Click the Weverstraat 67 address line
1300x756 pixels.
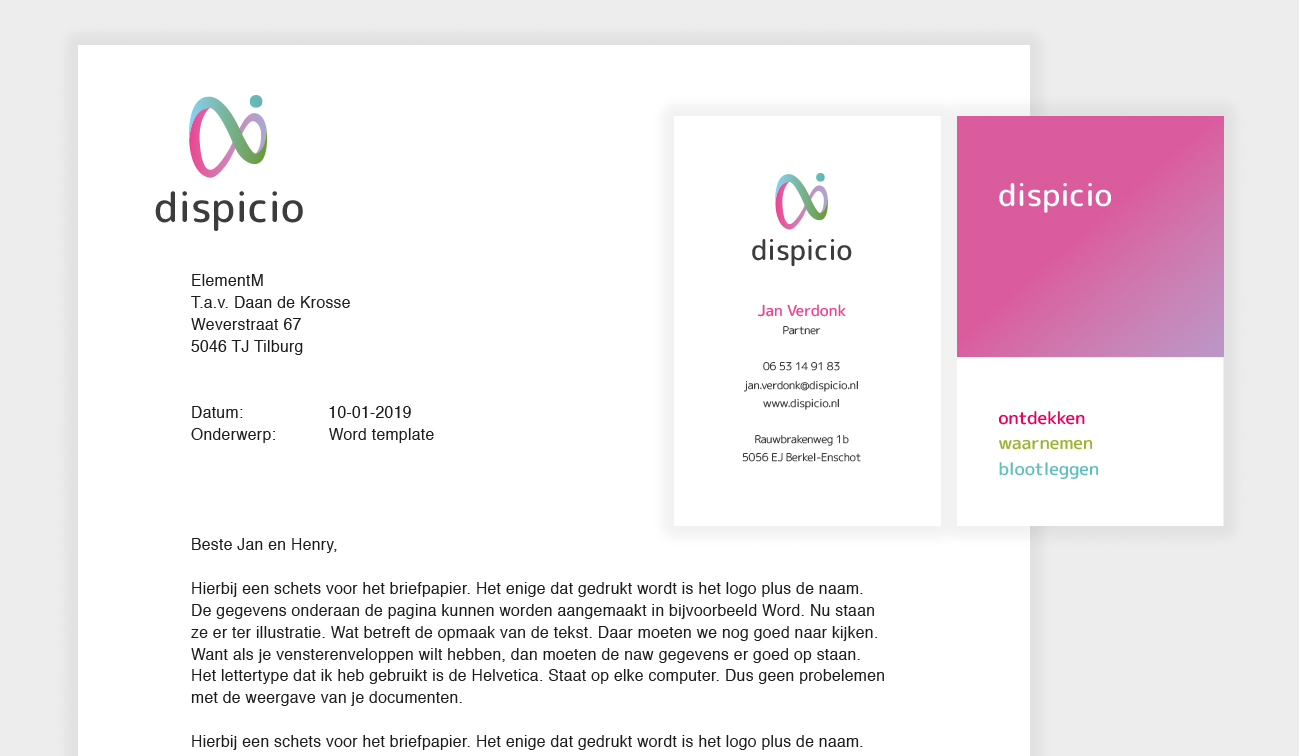click(246, 325)
